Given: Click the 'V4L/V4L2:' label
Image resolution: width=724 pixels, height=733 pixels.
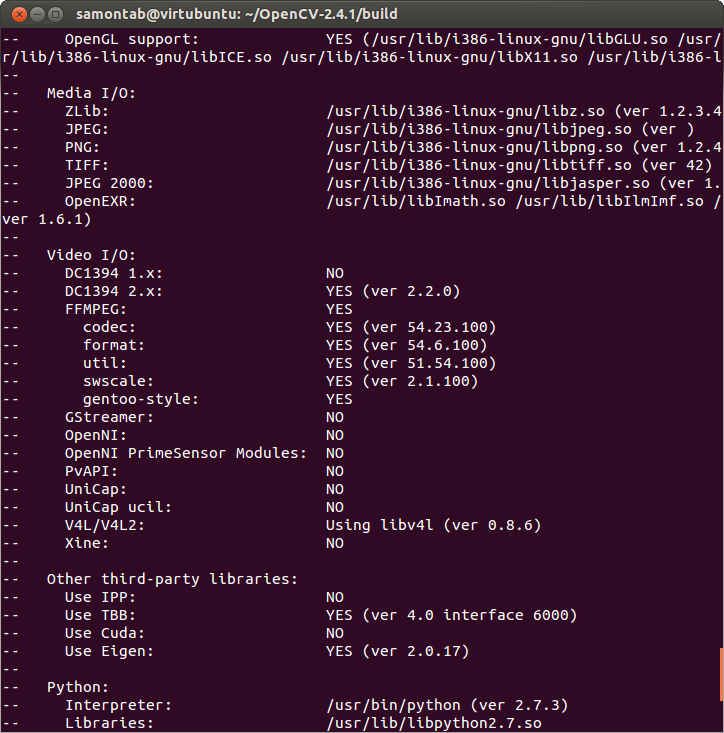Looking at the screenshot, I should pyautogui.click(x=105, y=525).
